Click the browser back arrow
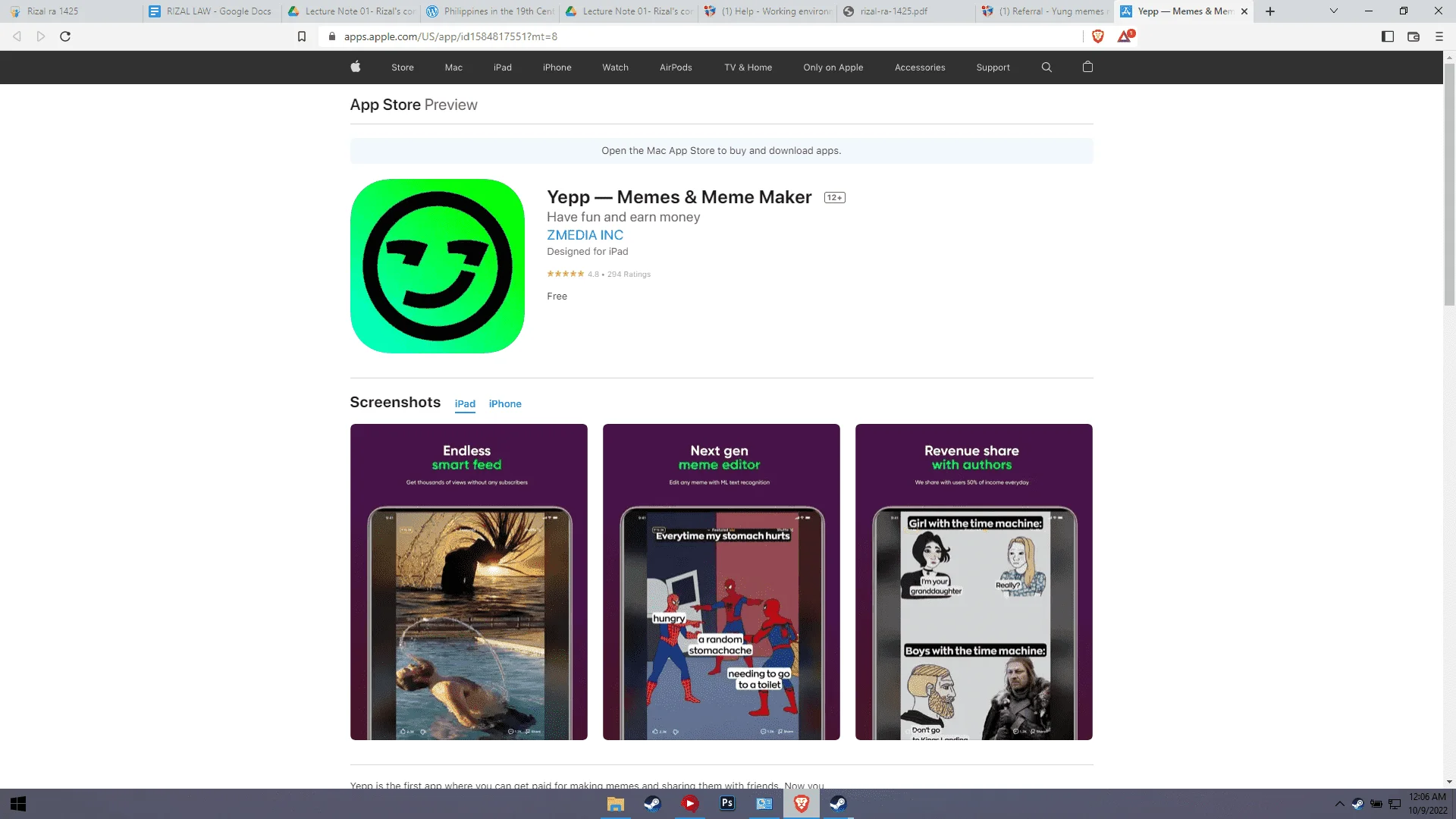1456x819 pixels. point(17,36)
